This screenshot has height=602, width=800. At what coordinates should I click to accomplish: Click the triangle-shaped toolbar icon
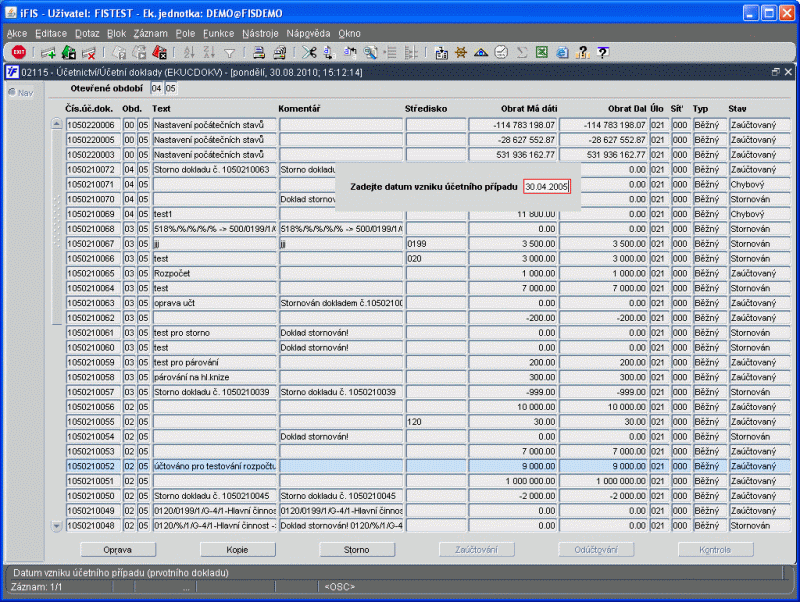[481, 52]
